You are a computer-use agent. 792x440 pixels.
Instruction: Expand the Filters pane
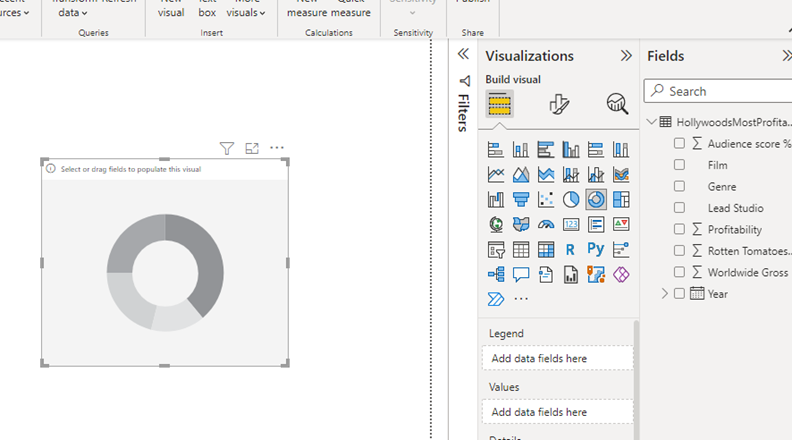click(463, 54)
